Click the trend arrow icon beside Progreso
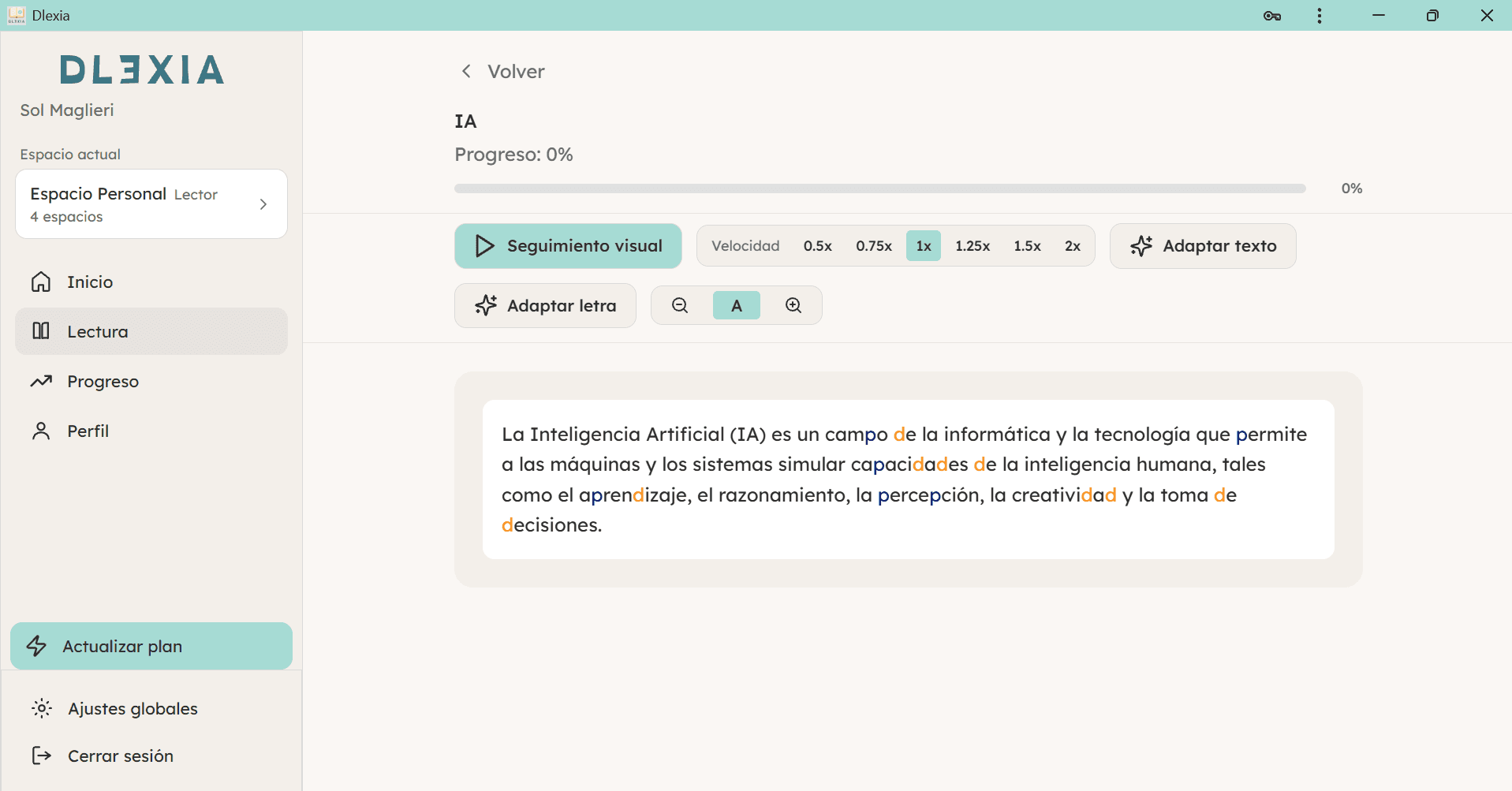 pyautogui.click(x=41, y=381)
